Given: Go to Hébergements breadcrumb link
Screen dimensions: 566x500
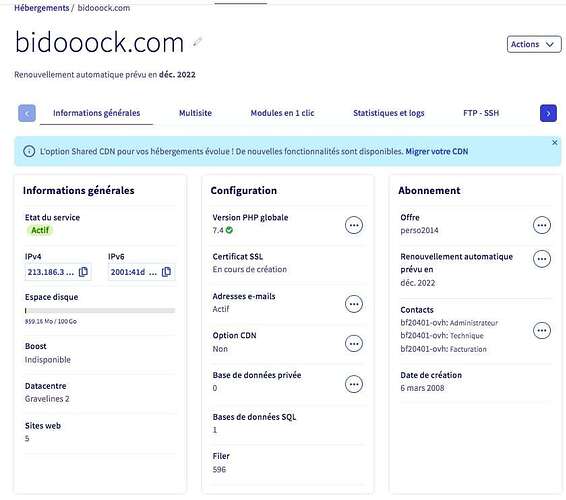Looking at the screenshot, I should [x=42, y=8].
